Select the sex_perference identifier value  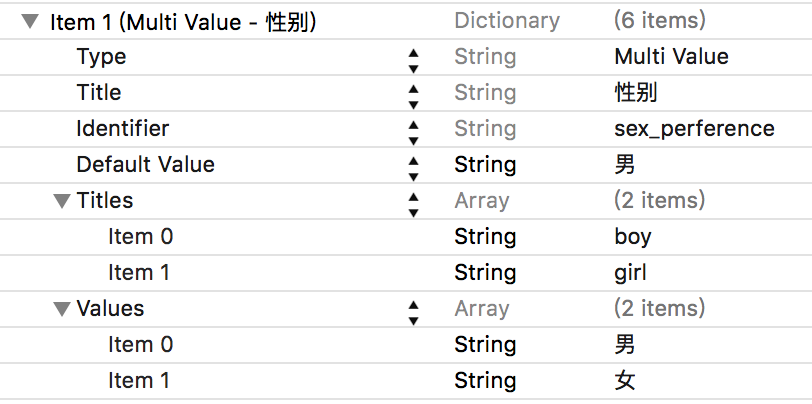click(694, 129)
